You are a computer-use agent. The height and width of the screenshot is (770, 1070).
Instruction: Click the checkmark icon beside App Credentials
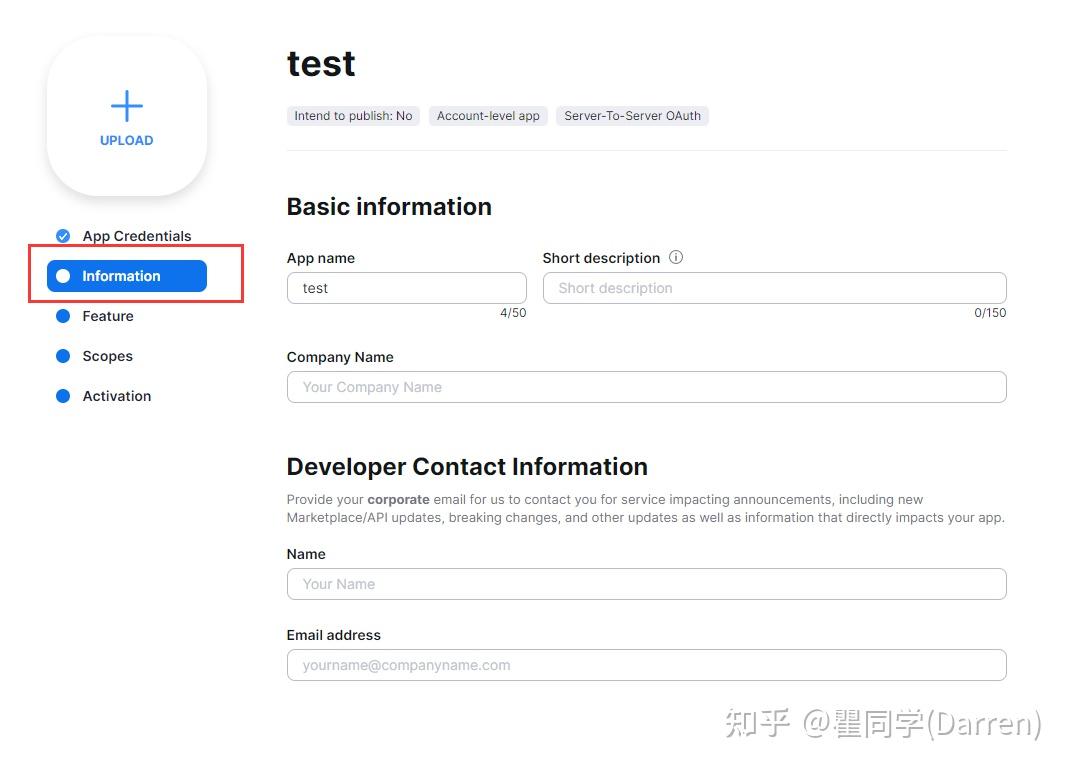[62, 236]
